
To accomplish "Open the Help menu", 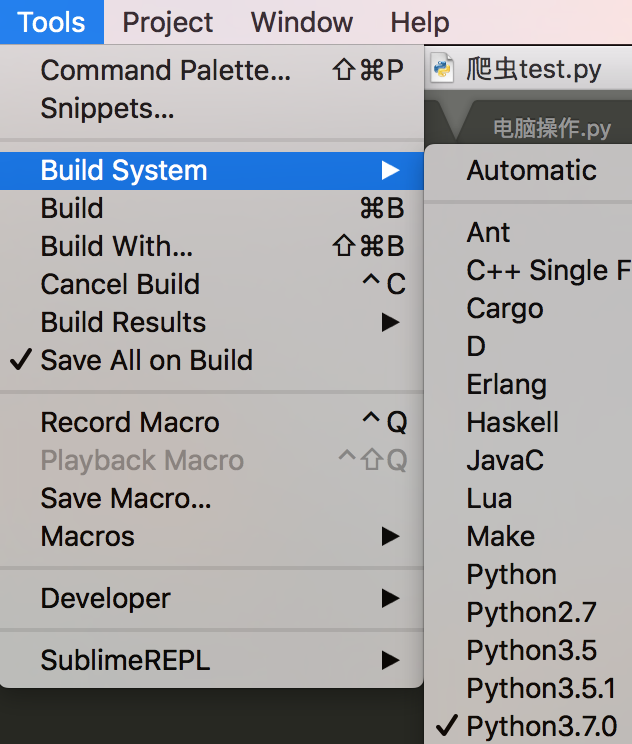I will coord(419,22).
